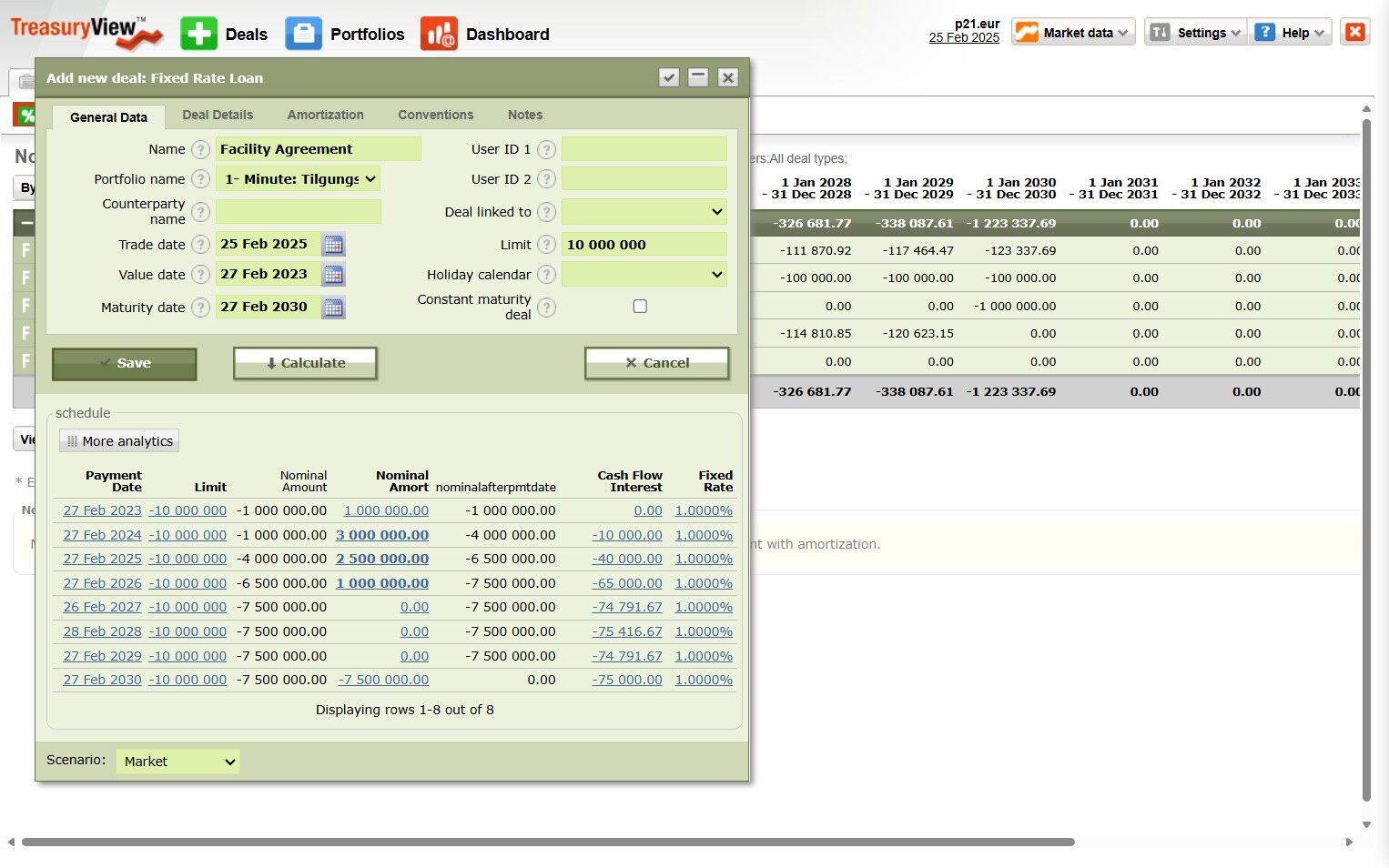This screenshot has width=1389, height=868.
Task: Open the Deals green plus icon
Action: coord(198,34)
